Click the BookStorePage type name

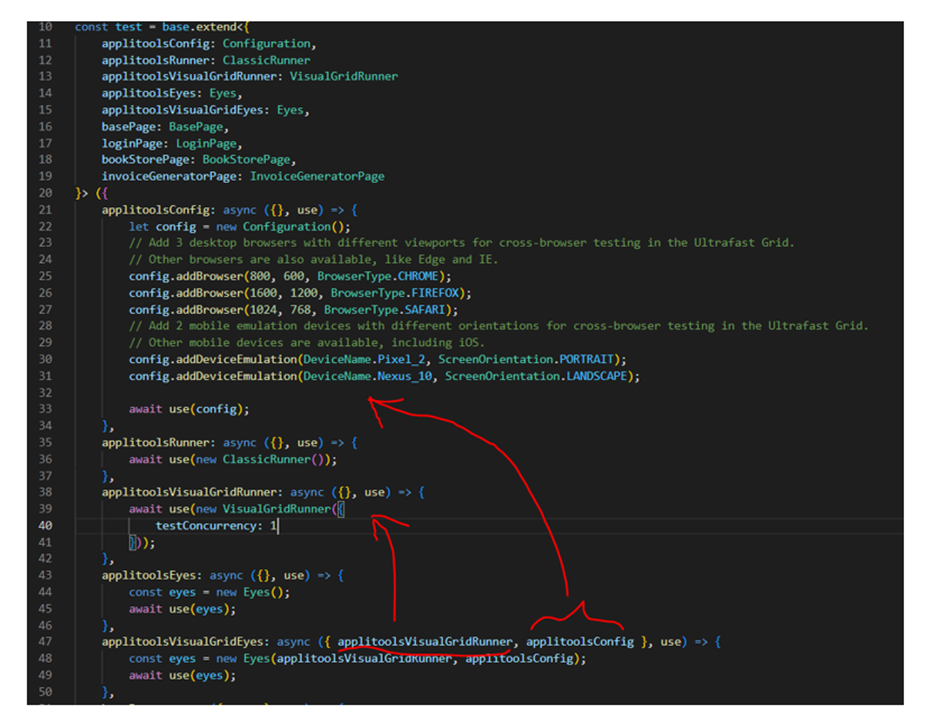(x=249, y=159)
